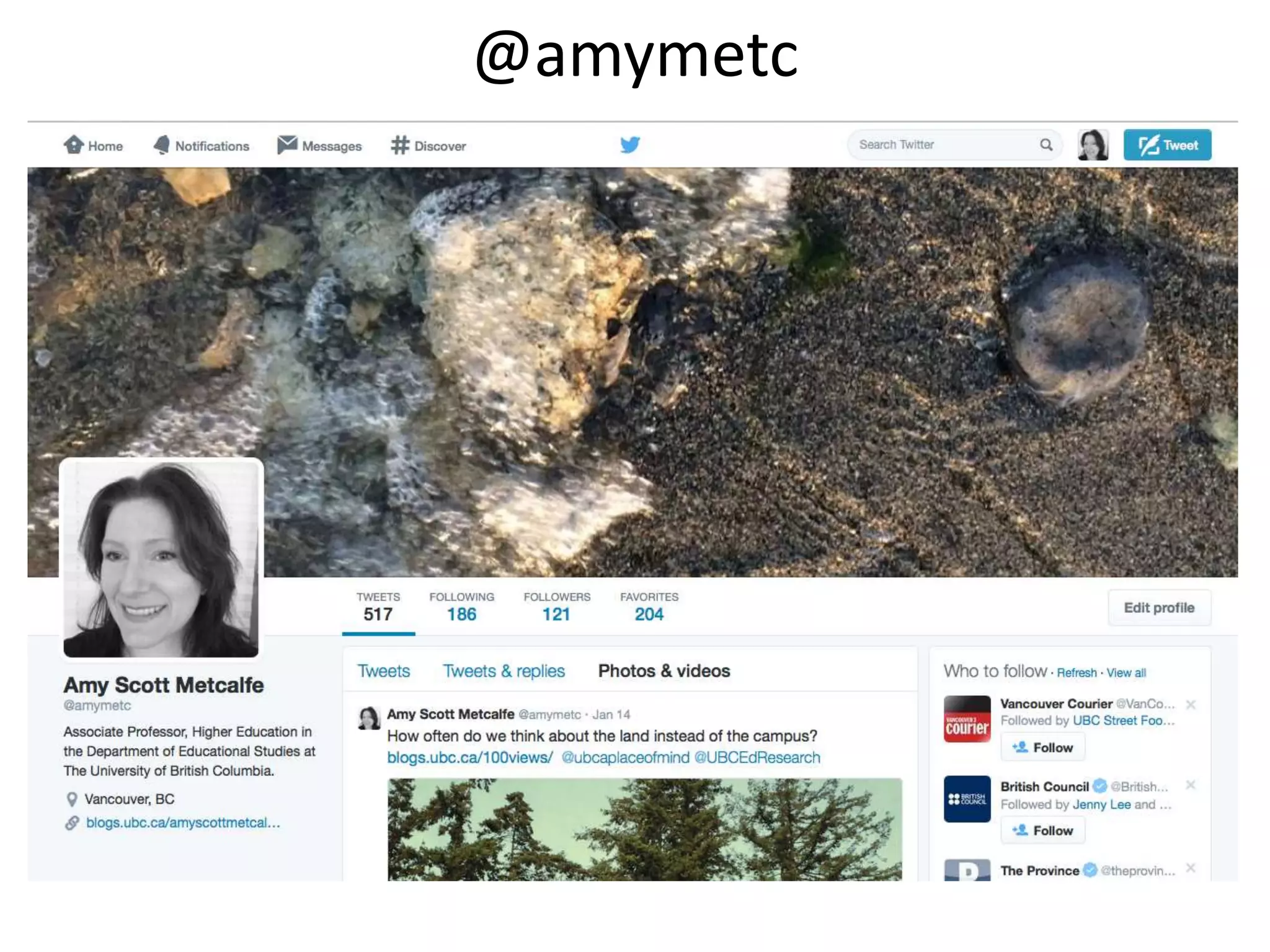The height and width of the screenshot is (952, 1270).
Task: Switch to Photos & videos tab
Action: tap(664, 671)
